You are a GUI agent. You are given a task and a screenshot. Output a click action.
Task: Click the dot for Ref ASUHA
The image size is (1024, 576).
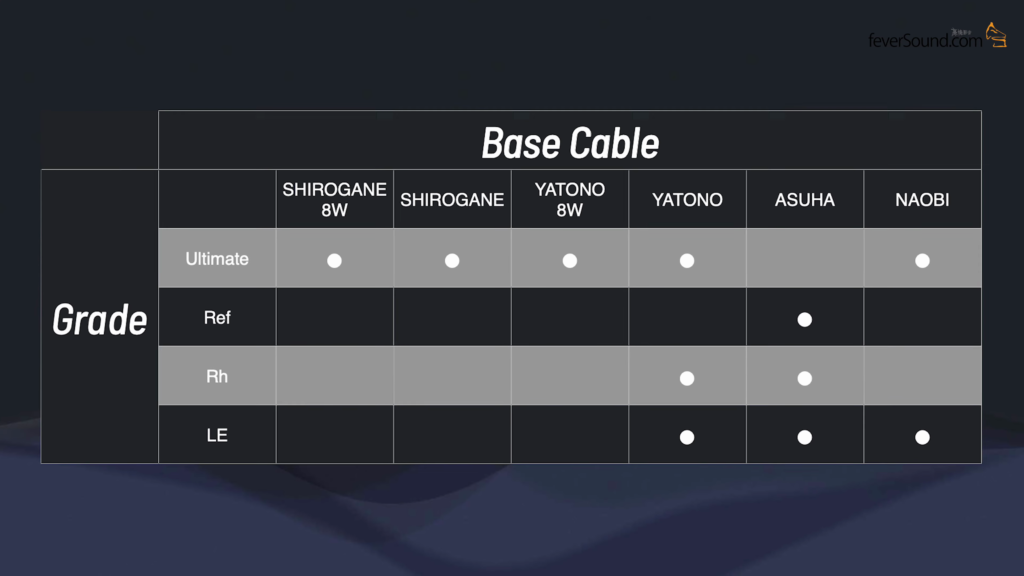(804, 320)
